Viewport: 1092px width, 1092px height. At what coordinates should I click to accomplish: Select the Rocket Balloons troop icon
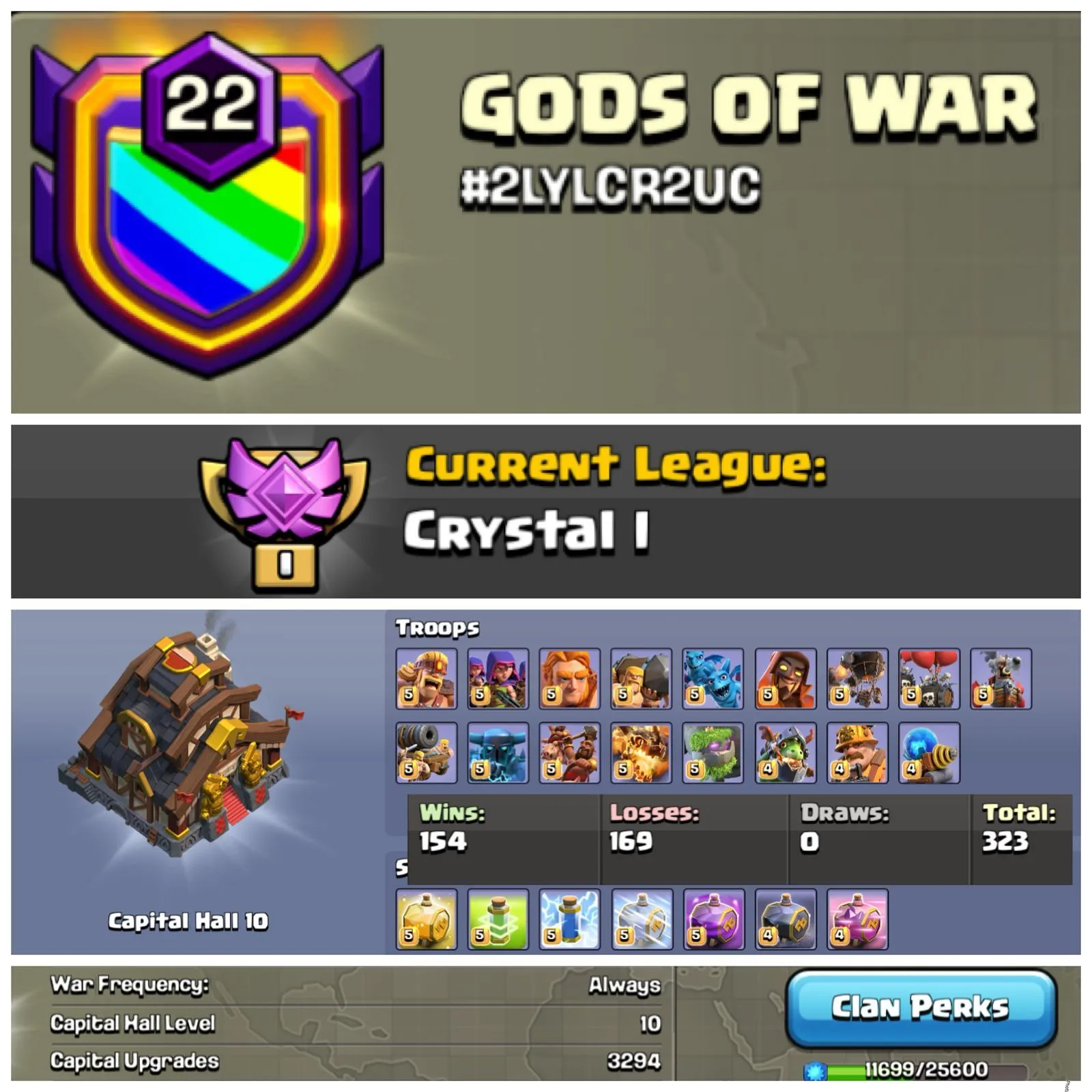tap(857, 678)
